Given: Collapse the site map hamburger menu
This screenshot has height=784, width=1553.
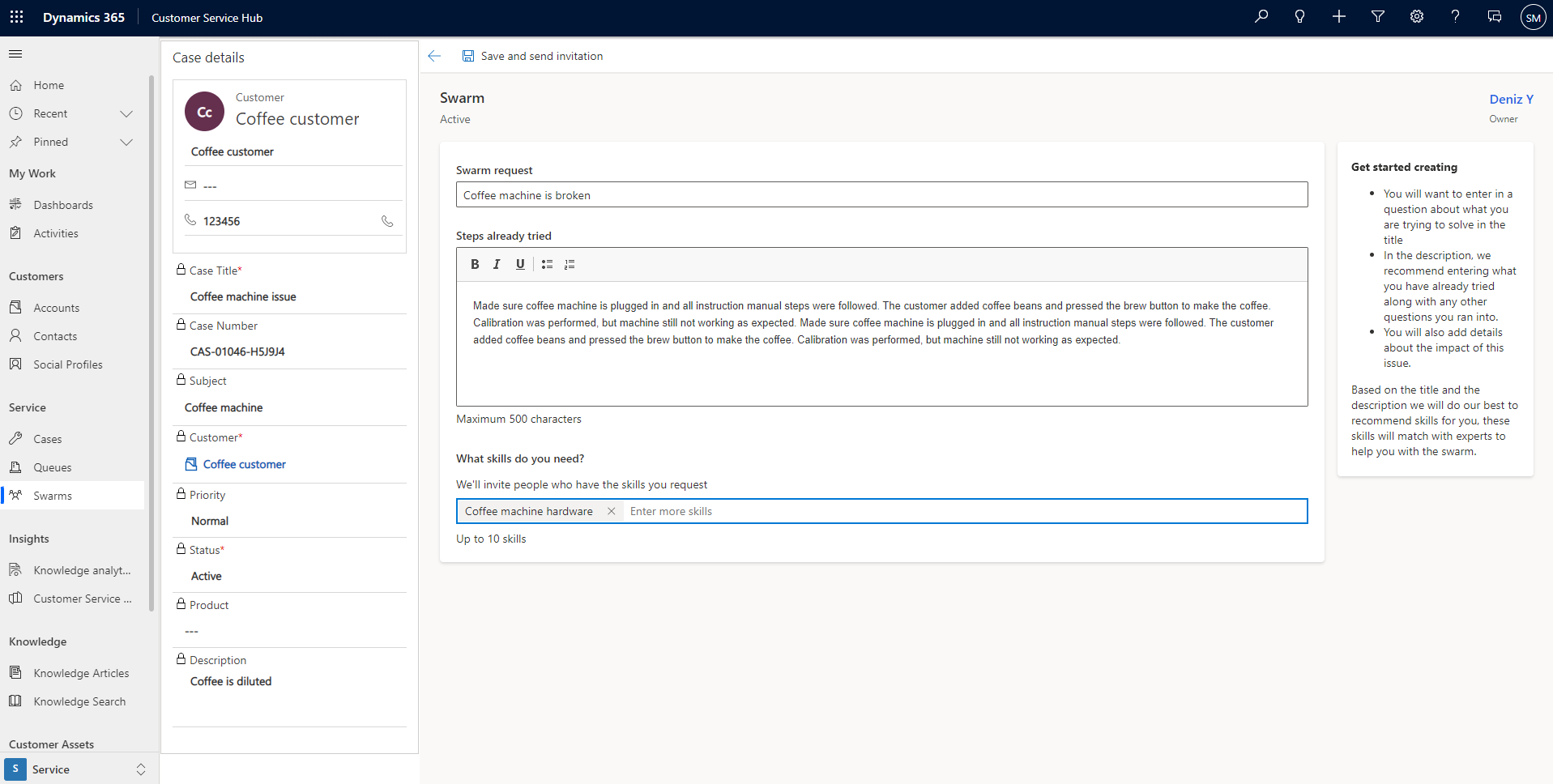Looking at the screenshot, I should coord(15,54).
